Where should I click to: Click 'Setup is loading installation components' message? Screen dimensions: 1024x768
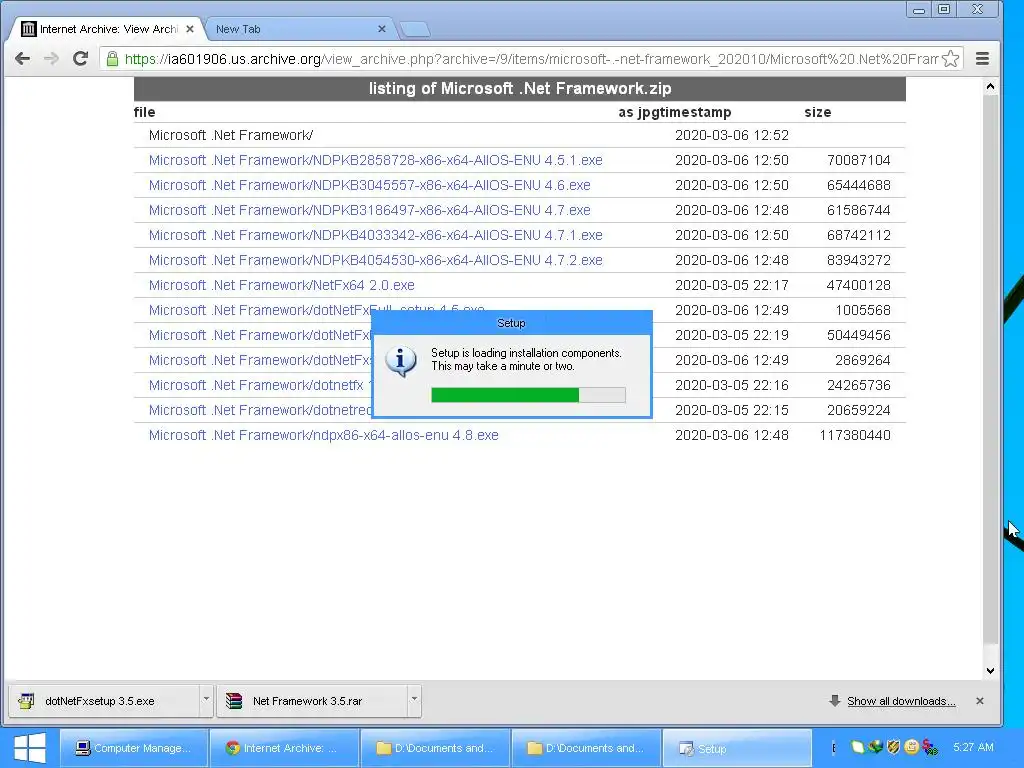pos(526,353)
